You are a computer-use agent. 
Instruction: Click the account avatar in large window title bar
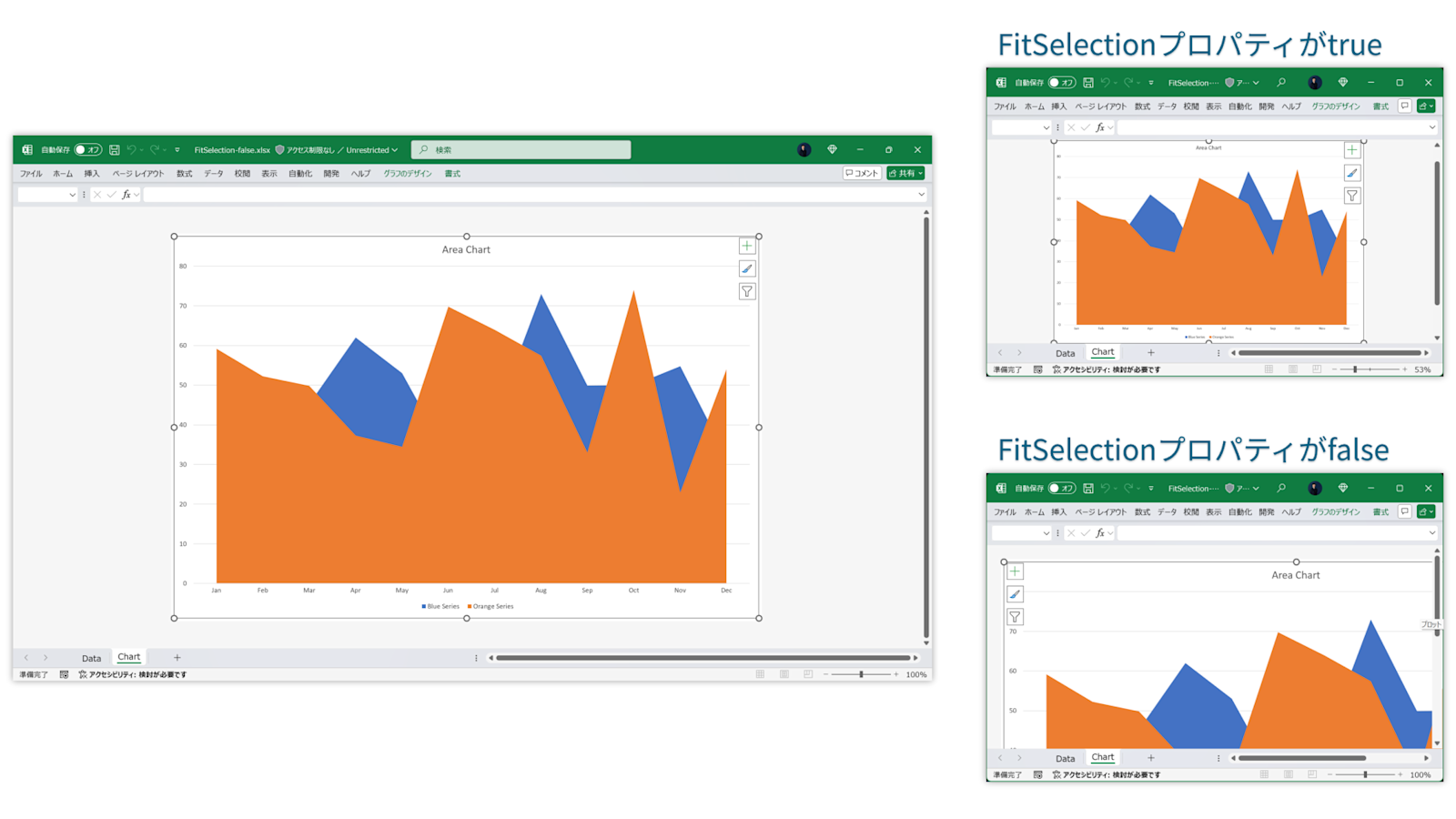[804, 150]
